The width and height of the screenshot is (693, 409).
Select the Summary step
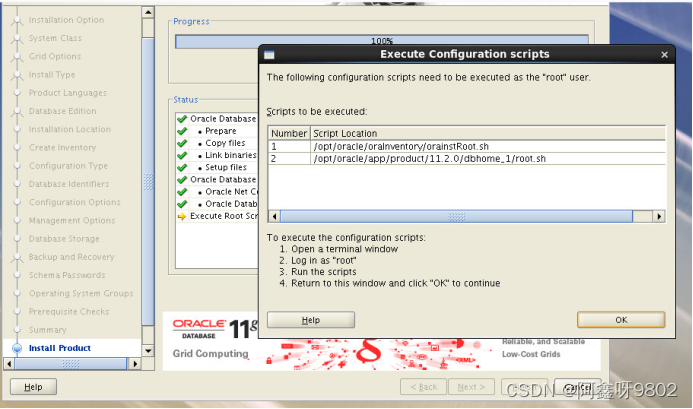(x=47, y=330)
